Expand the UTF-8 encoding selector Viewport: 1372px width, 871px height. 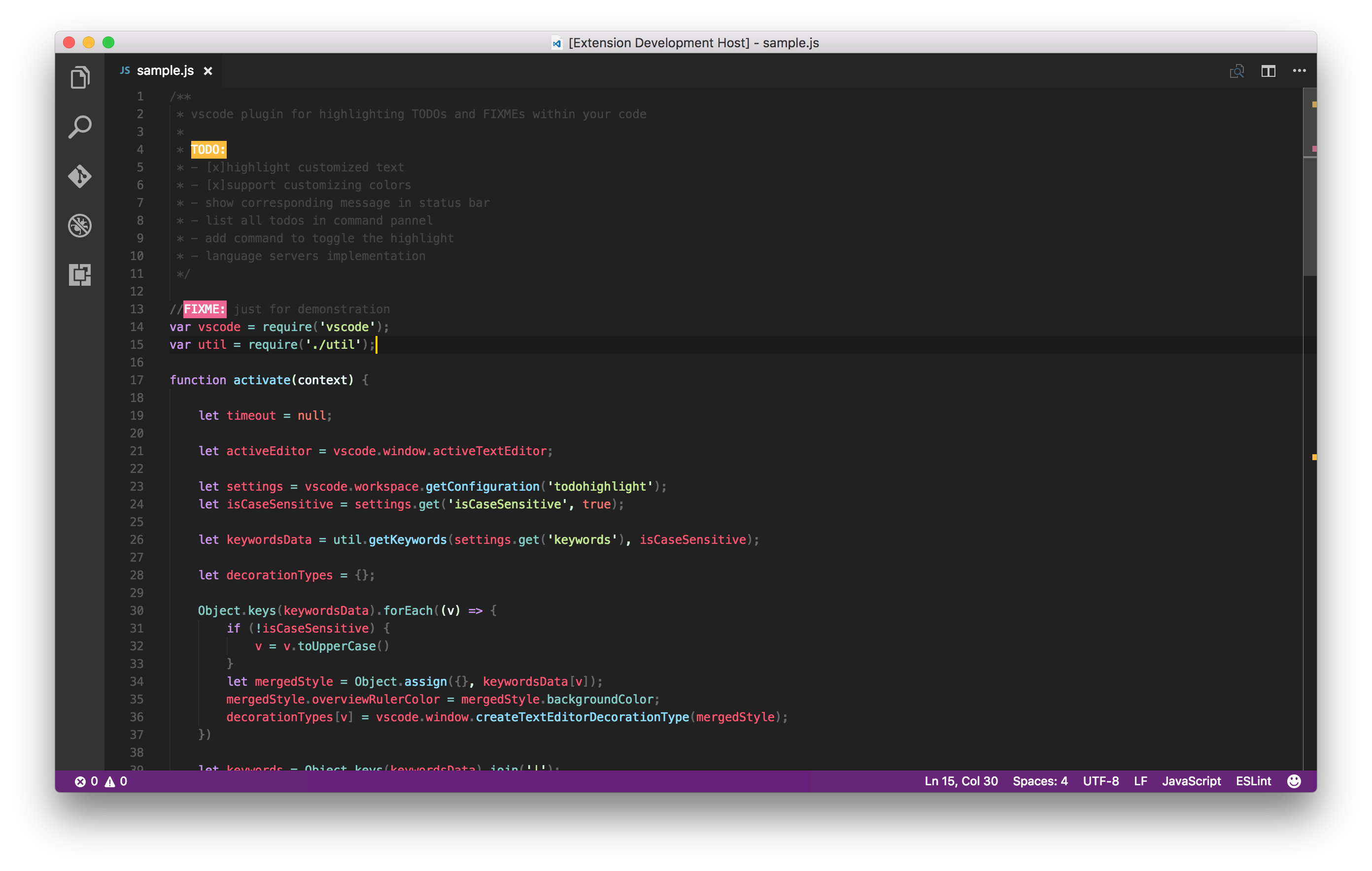[1100, 781]
